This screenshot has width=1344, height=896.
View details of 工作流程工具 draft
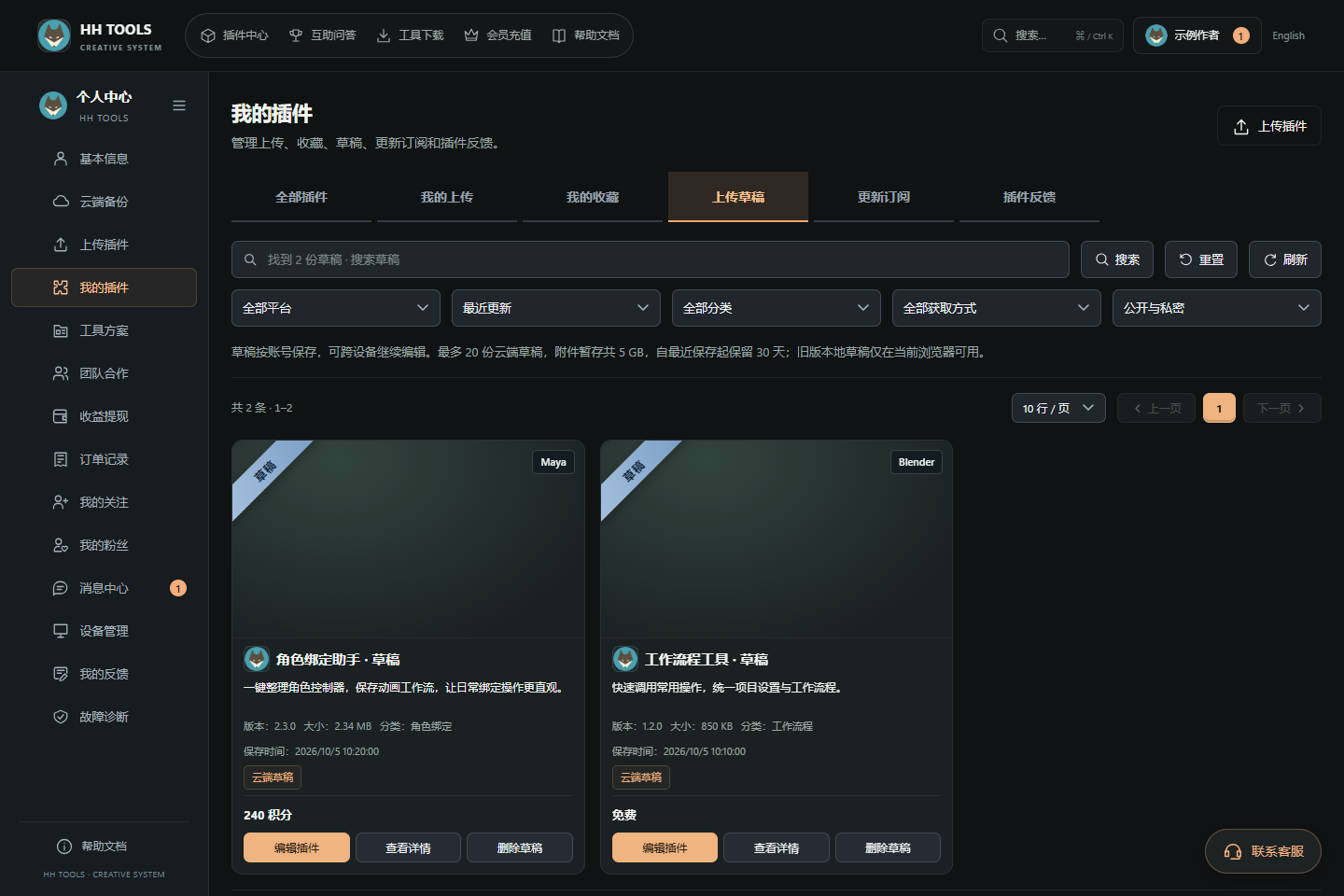pyautogui.click(x=777, y=847)
